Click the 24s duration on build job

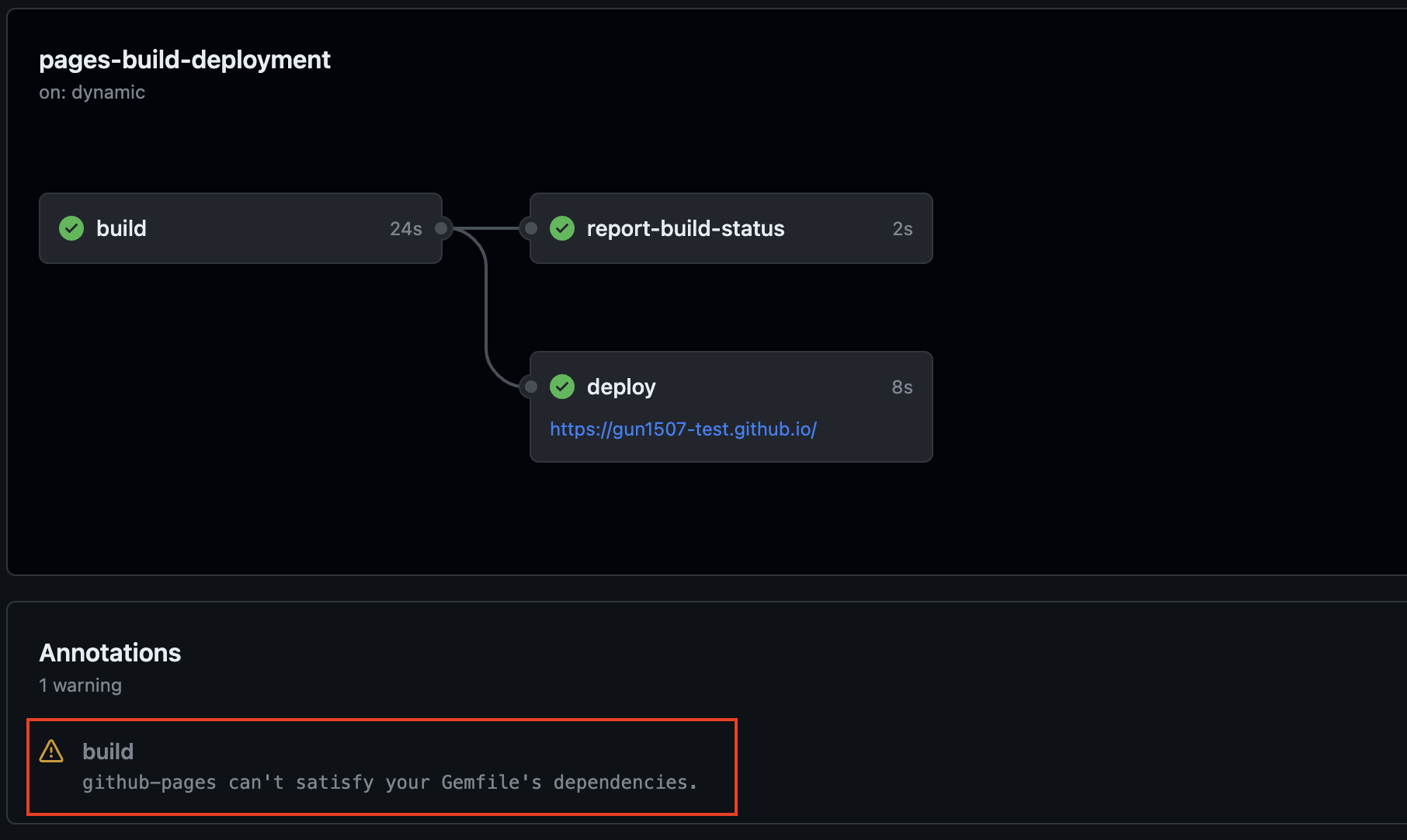point(405,229)
